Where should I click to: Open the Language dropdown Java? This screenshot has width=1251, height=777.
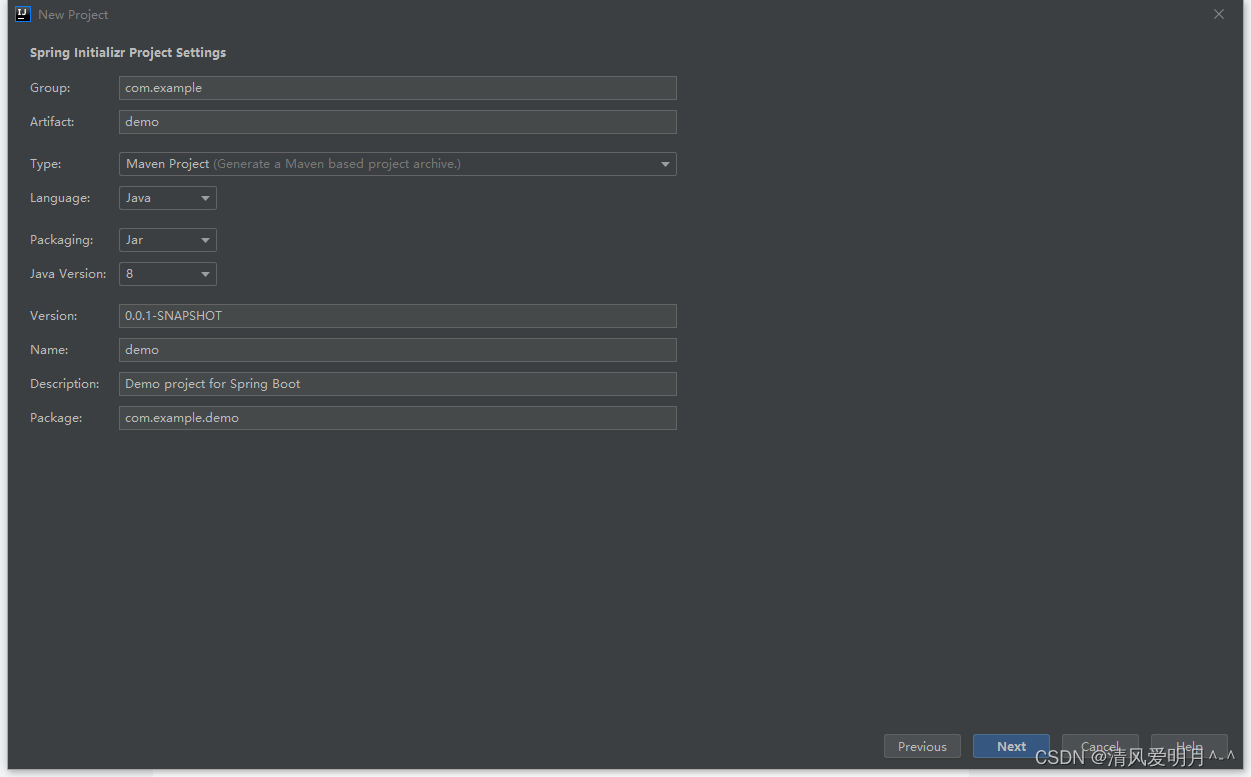pos(167,198)
